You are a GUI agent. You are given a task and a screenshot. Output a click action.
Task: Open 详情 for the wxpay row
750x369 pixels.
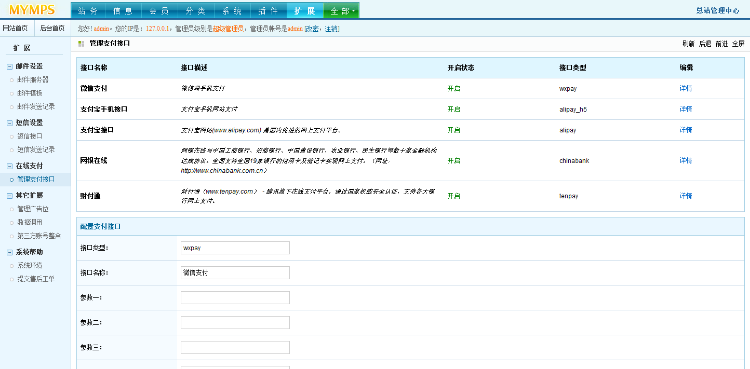coord(685,89)
